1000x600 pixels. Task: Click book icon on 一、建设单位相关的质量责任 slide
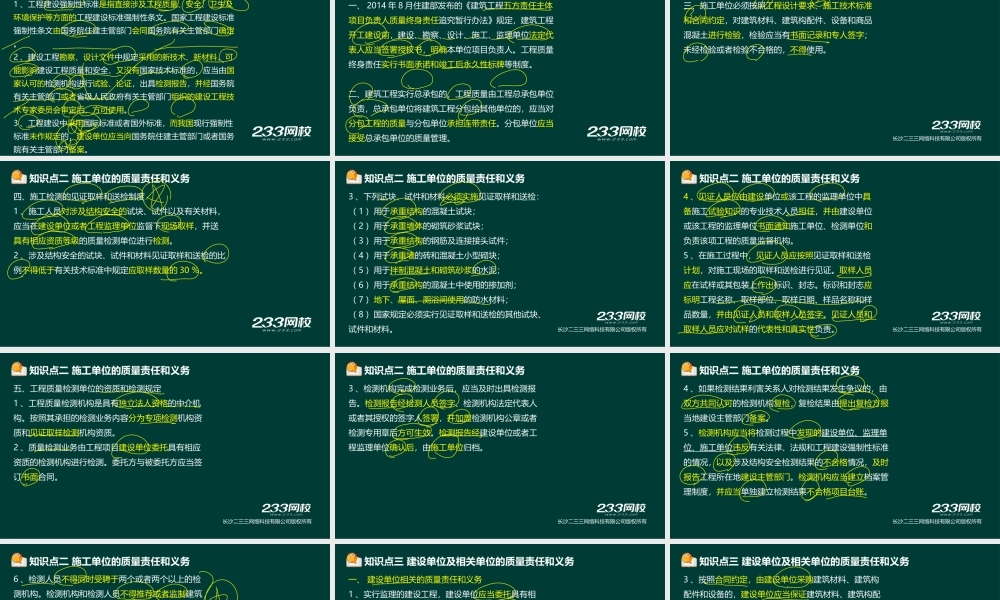pos(353,561)
